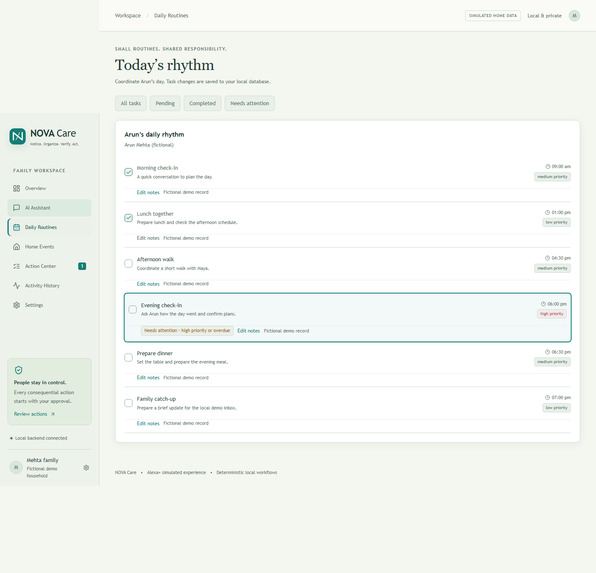Click the Overview grid icon
The image size is (596, 573).
tap(16, 188)
